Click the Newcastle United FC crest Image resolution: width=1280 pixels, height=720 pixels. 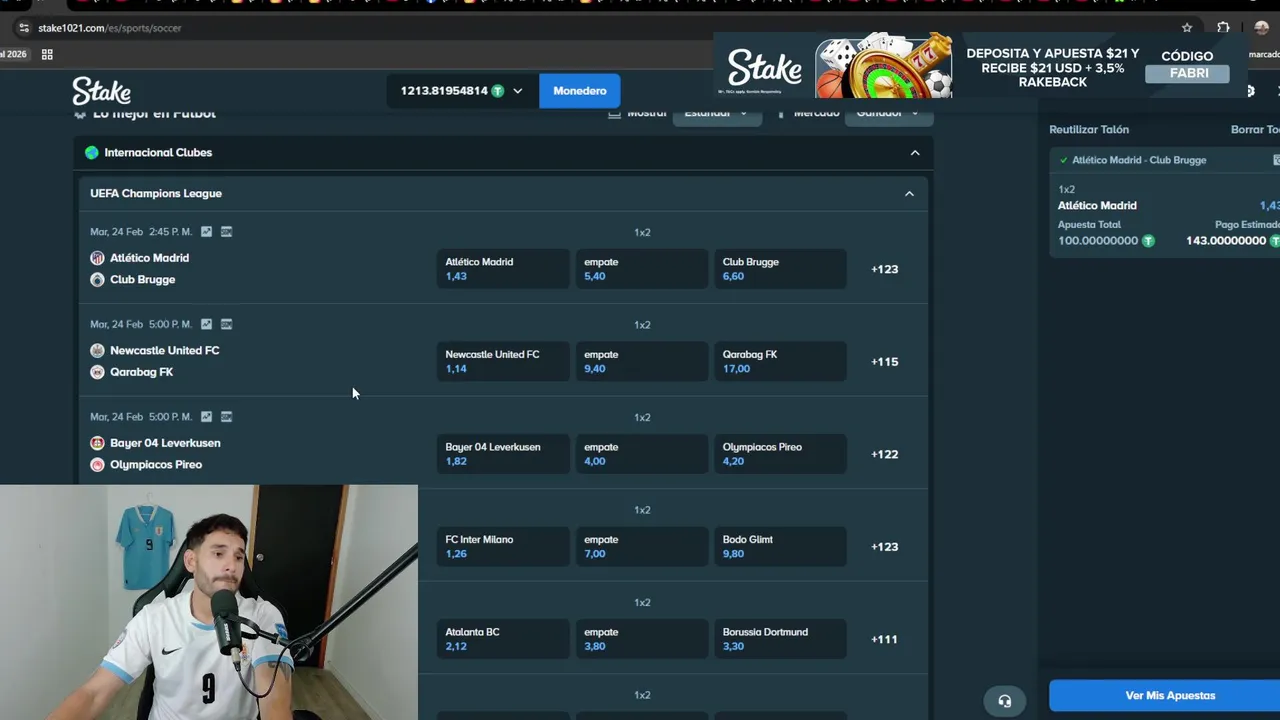[x=97, y=350]
